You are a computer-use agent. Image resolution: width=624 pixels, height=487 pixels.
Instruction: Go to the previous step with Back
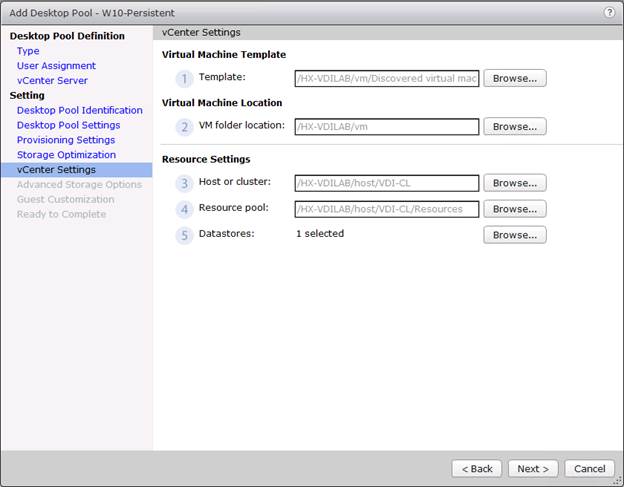click(477, 469)
